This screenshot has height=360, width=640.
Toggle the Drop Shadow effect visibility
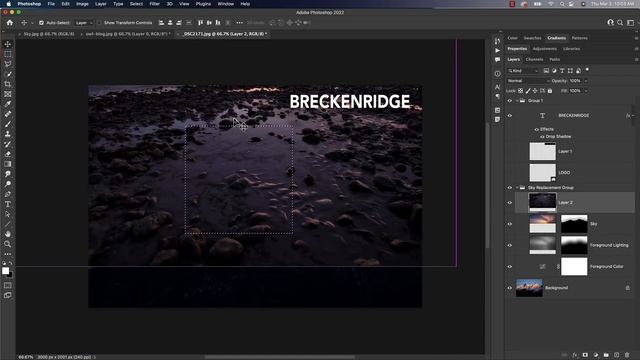click(x=542, y=137)
